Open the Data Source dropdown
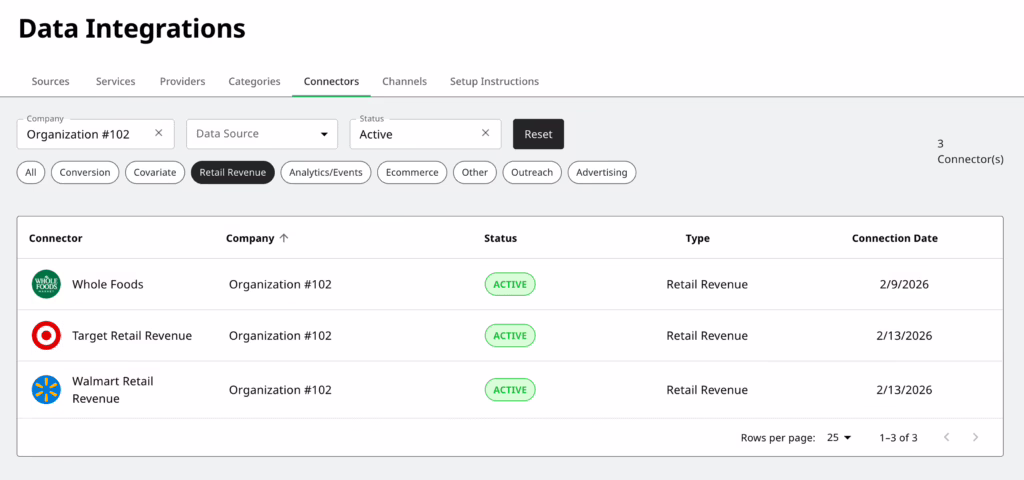Viewport: 1024px width, 480px height. click(262, 134)
